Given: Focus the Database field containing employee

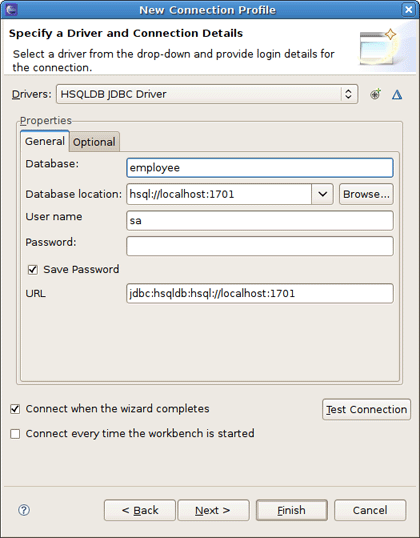Looking at the screenshot, I should coord(260,168).
